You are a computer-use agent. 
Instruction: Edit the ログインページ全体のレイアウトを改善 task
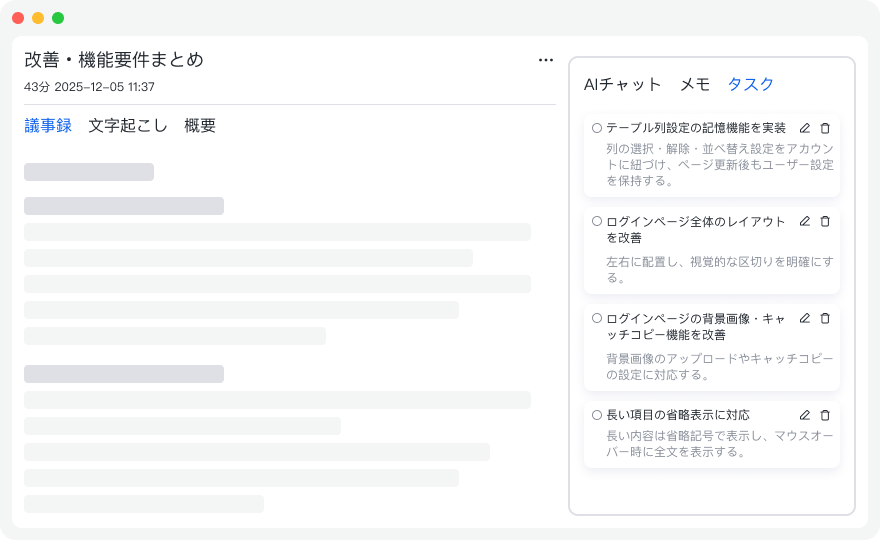(x=804, y=221)
